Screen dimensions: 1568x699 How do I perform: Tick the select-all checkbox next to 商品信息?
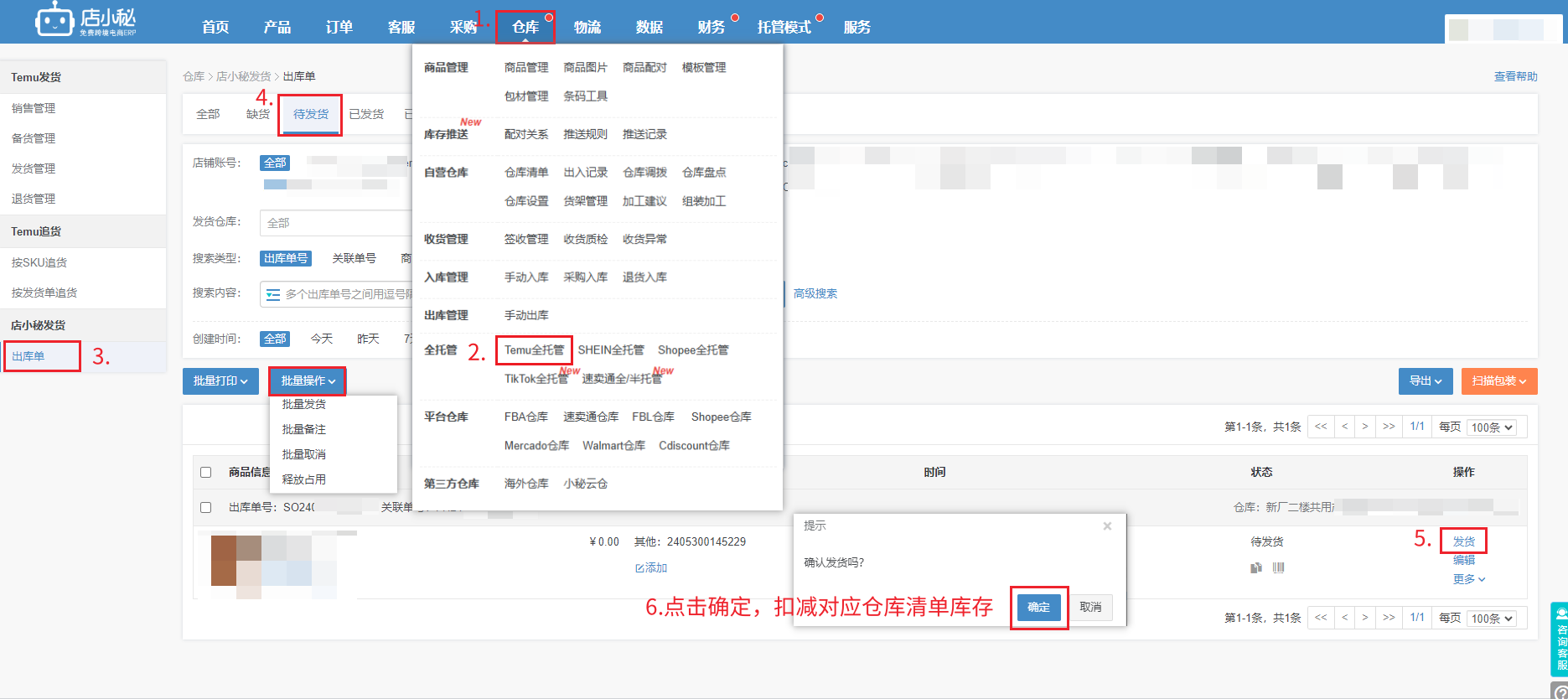tap(206, 472)
